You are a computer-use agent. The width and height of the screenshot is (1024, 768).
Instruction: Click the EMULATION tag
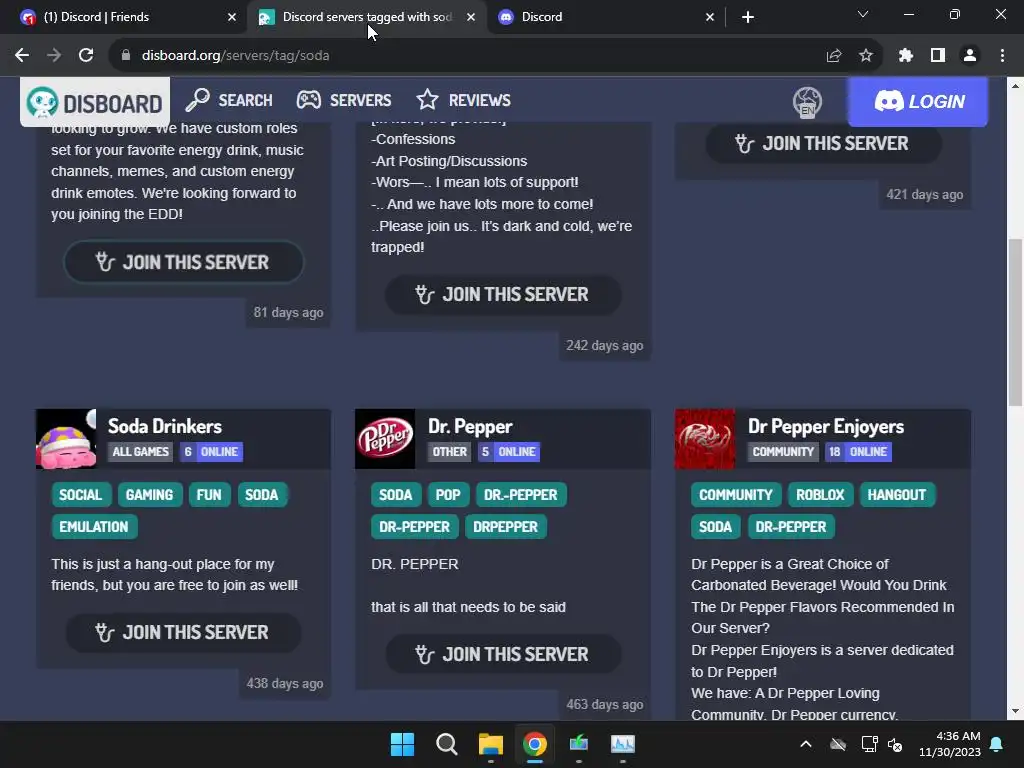pos(94,527)
